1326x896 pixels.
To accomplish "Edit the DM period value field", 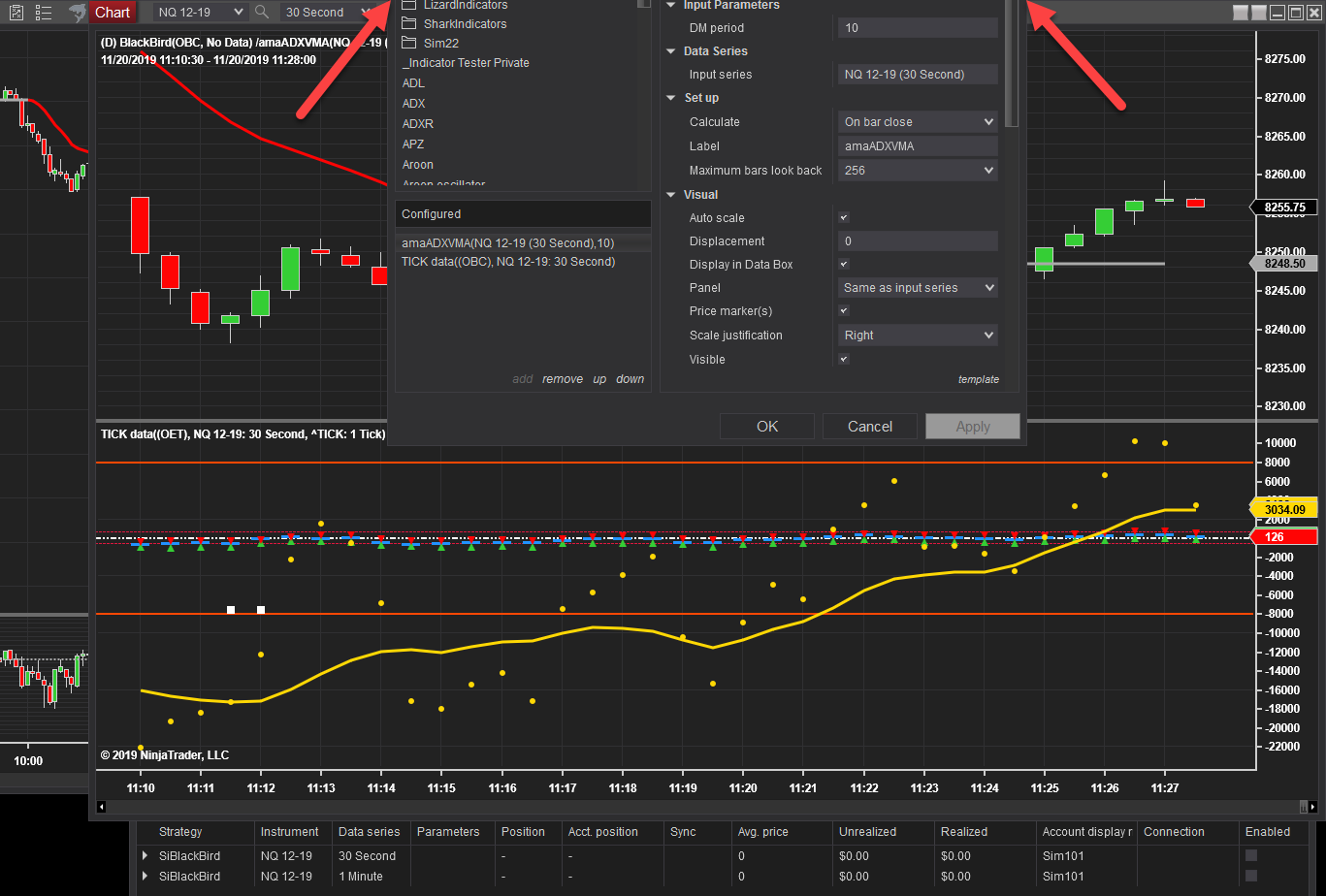I will pyautogui.click(x=918, y=28).
